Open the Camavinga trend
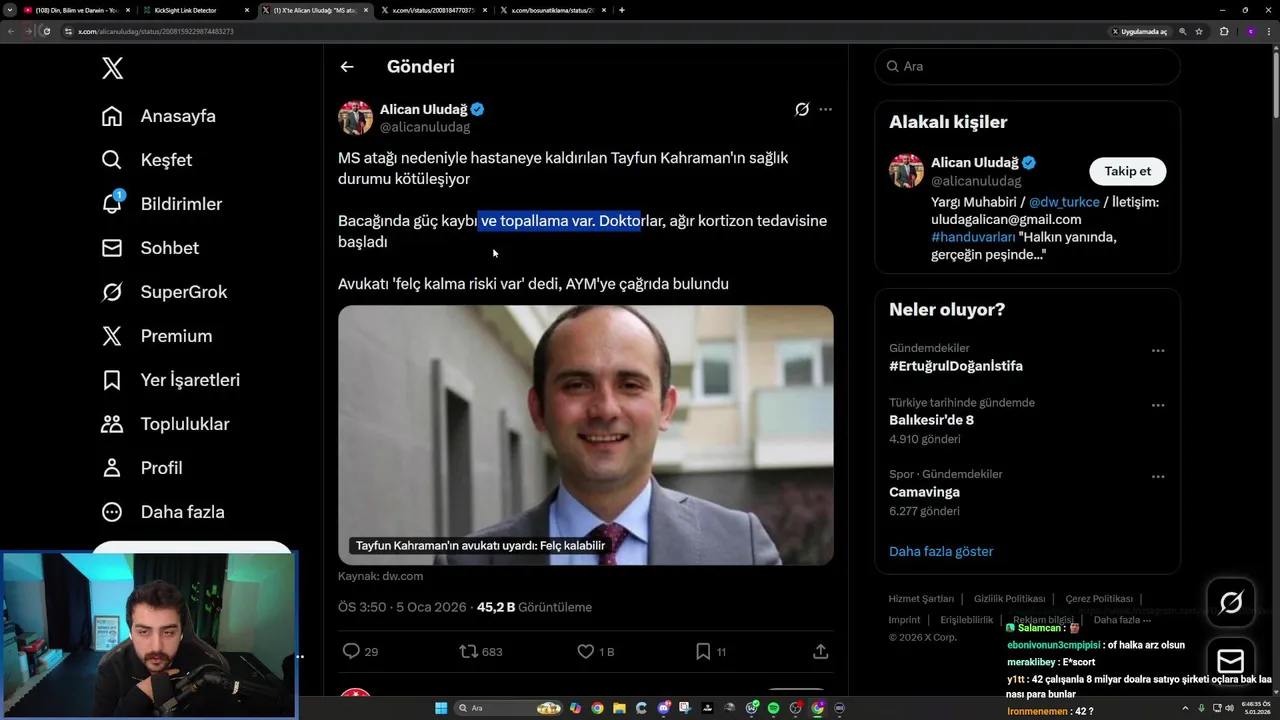 (924, 492)
